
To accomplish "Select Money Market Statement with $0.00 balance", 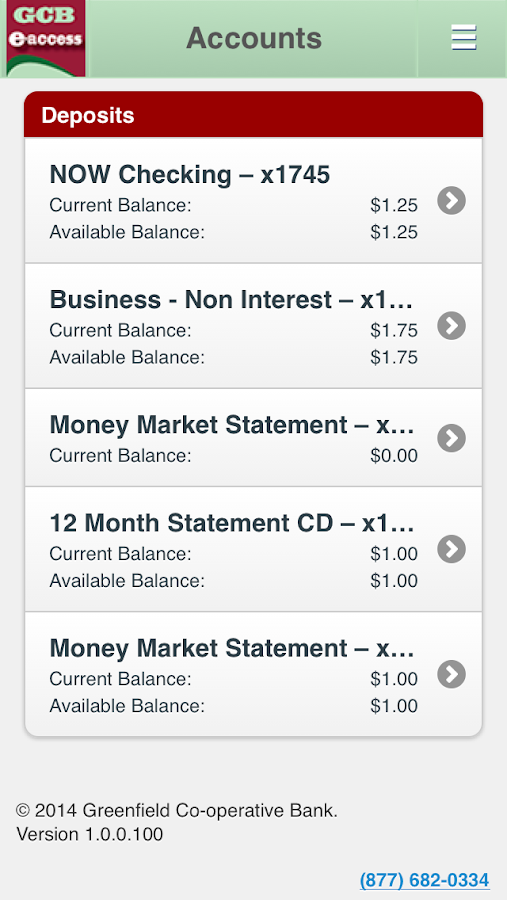I will click(x=253, y=438).
